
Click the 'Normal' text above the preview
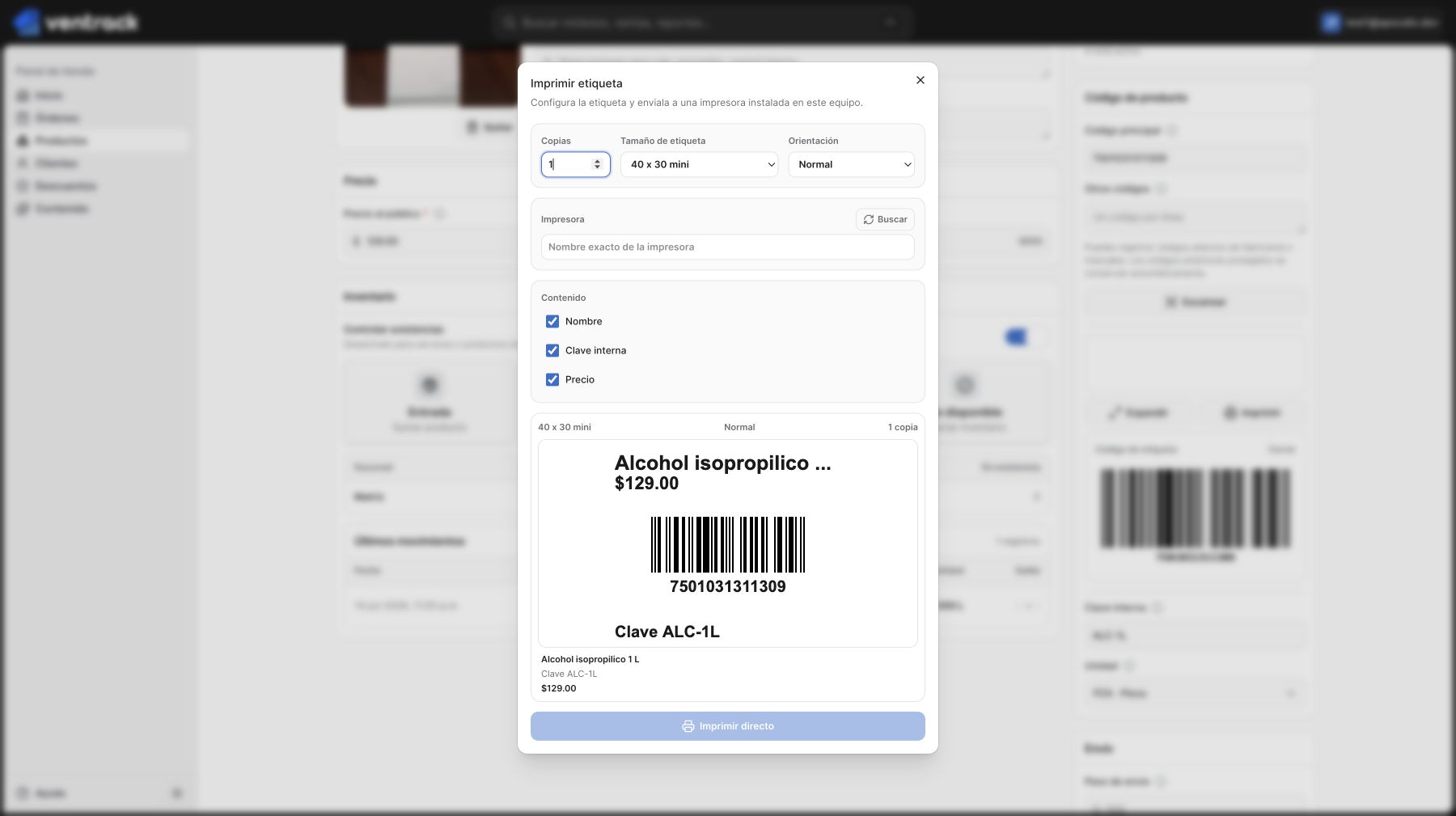click(739, 427)
